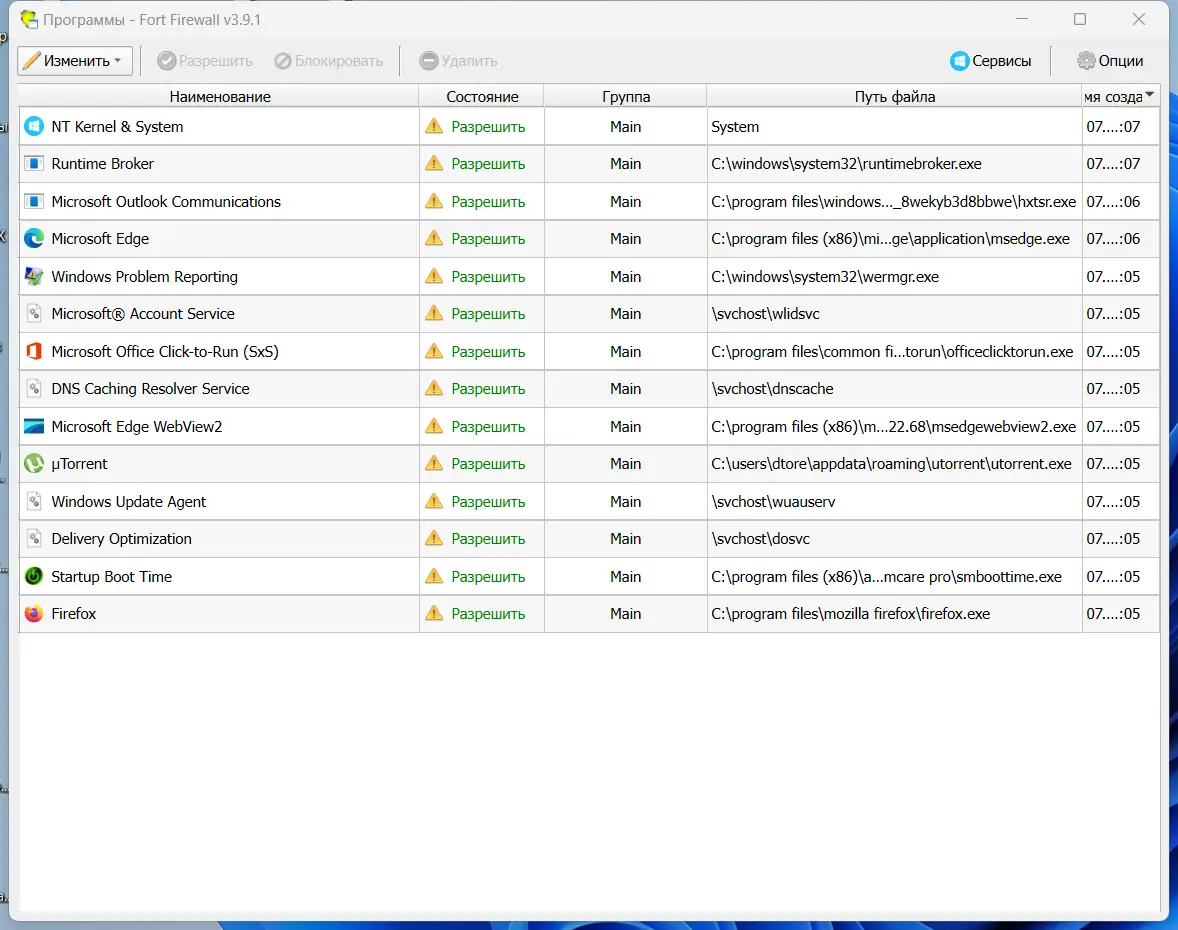Image resolution: width=1178 pixels, height=930 pixels.
Task: Click path \svchost\wuauserv
Action: point(773,501)
